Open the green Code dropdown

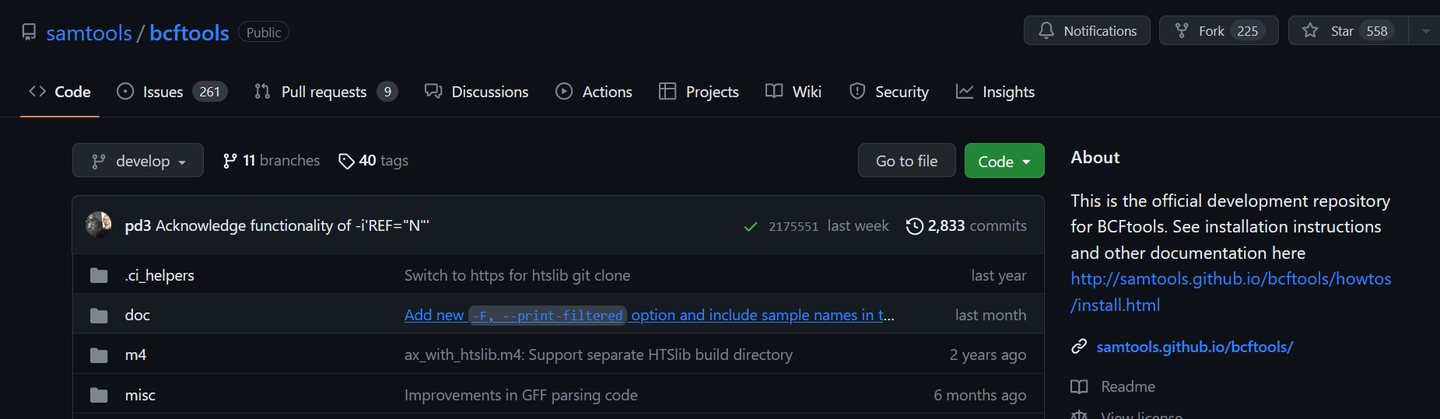click(x=1004, y=161)
